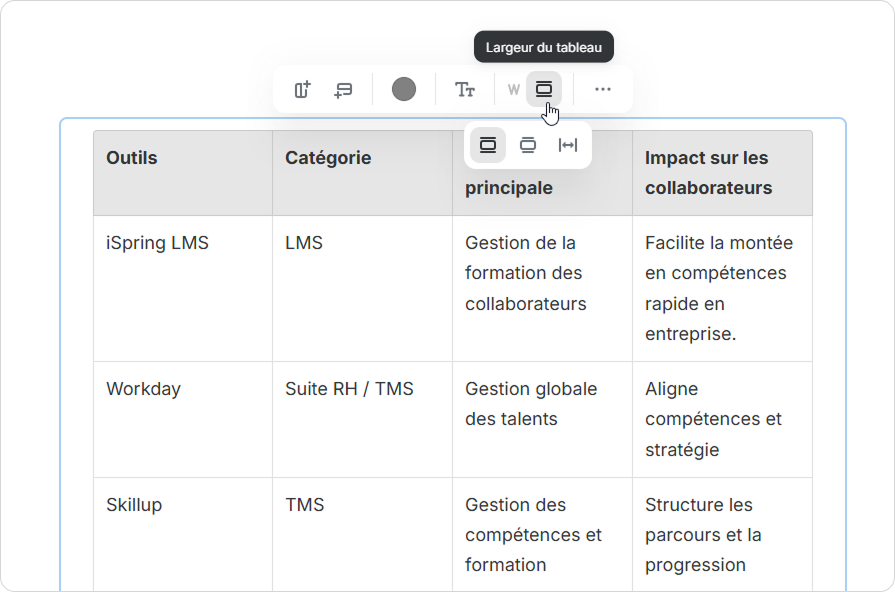Click the "Aligne compétences et stratégie" cell
Viewport: 895px width, 592px height.
pyautogui.click(x=713, y=419)
